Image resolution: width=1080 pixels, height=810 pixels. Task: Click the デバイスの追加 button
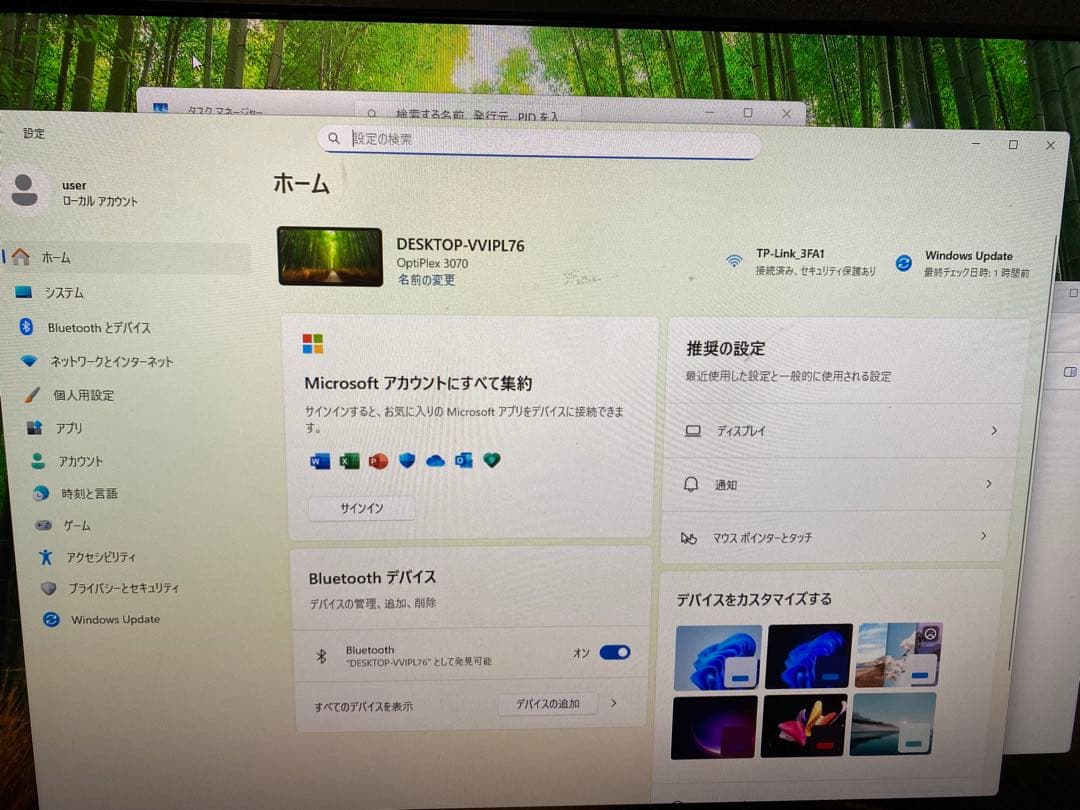(548, 704)
